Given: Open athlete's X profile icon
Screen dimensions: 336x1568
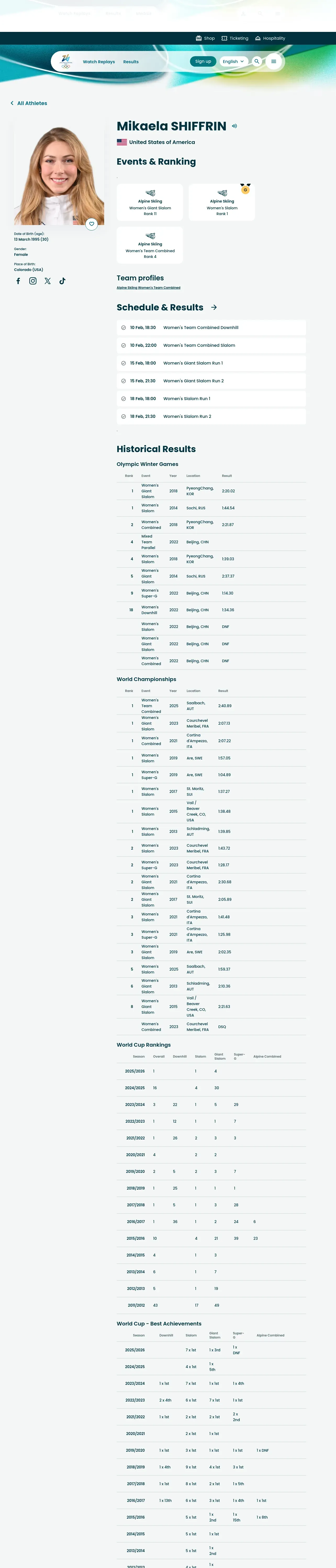Looking at the screenshot, I should (48, 281).
